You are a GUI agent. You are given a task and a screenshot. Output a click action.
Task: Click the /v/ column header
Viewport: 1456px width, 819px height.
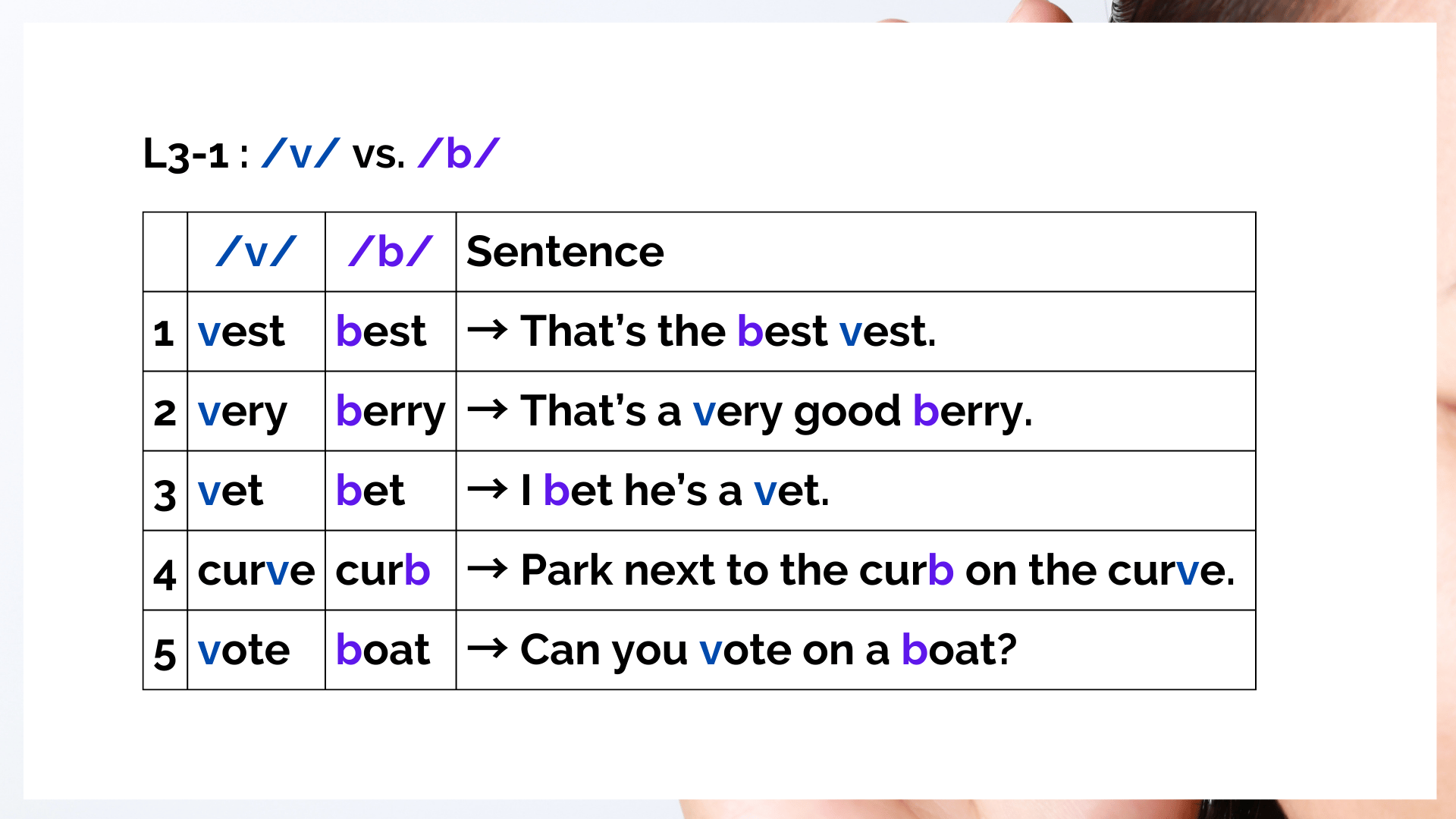[256, 252]
